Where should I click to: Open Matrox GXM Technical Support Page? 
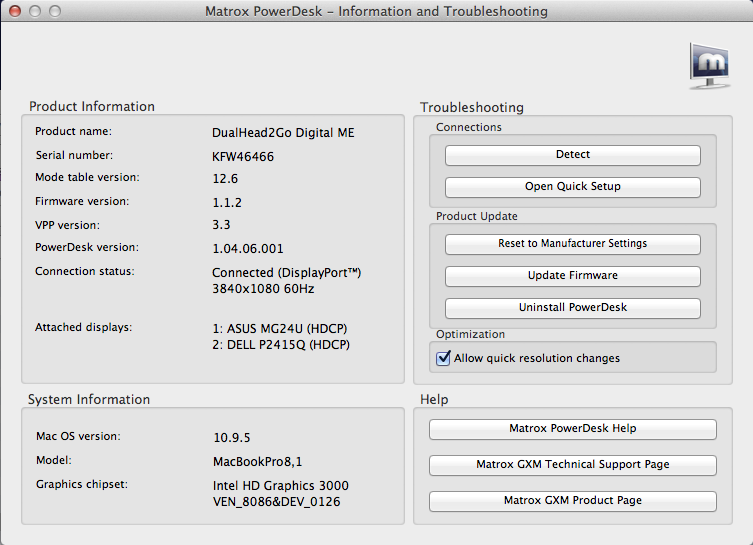[572, 465]
